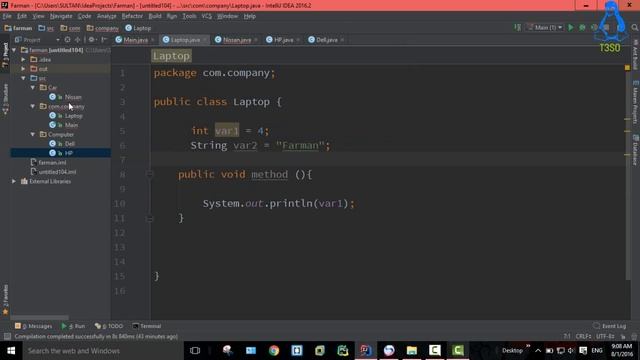This screenshot has height=360, width=640.
Task: Open the Analyze menu
Action: tap(107, 16)
